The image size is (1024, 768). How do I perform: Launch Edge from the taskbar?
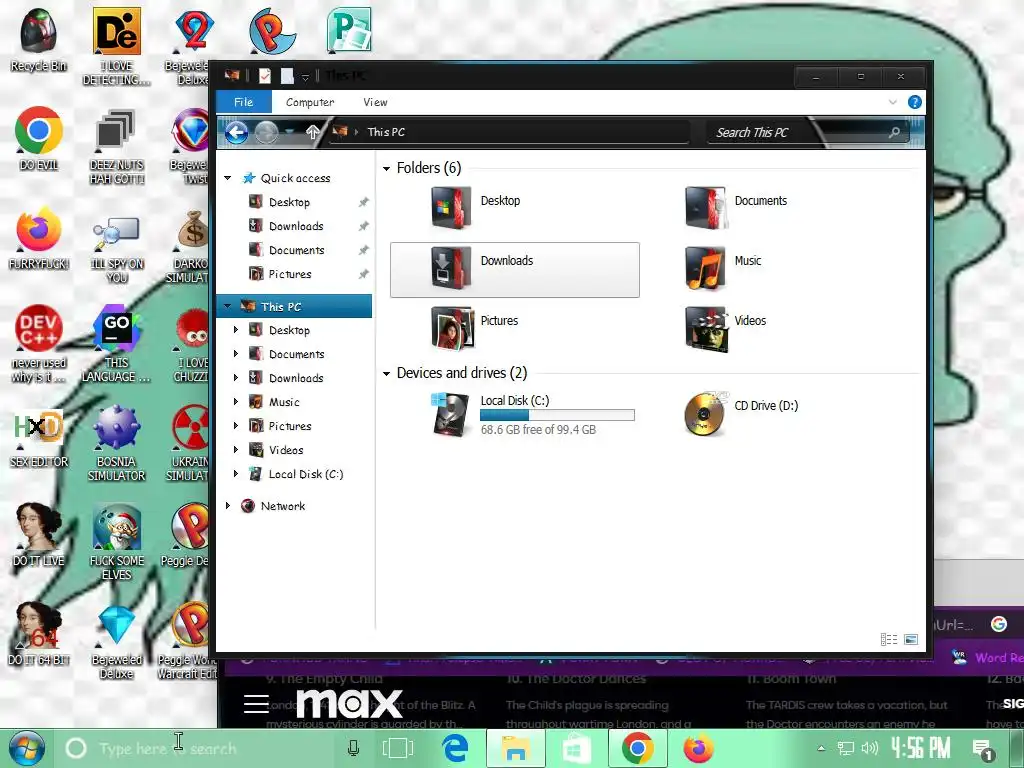(x=455, y=748)
